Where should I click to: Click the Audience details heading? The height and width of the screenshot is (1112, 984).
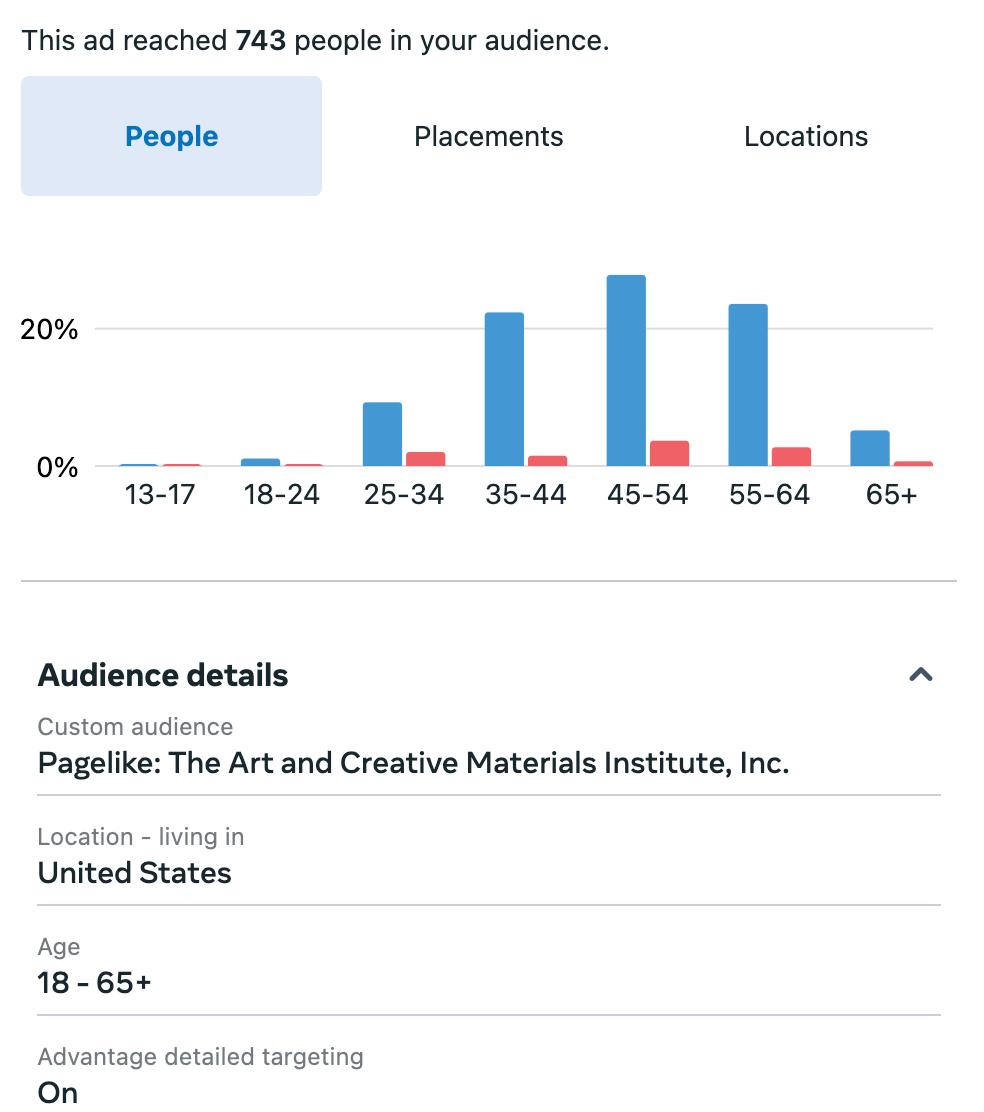point(163,675)
